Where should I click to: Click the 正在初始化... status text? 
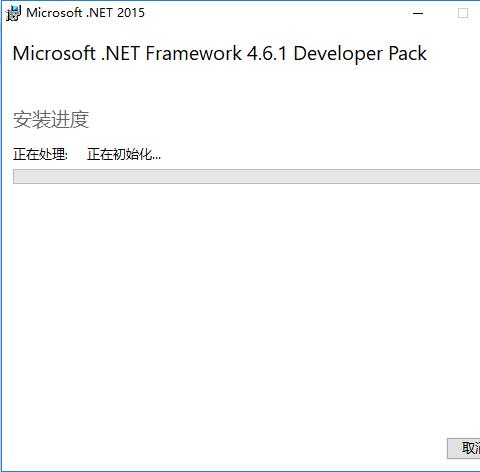(x=124, y=154)
